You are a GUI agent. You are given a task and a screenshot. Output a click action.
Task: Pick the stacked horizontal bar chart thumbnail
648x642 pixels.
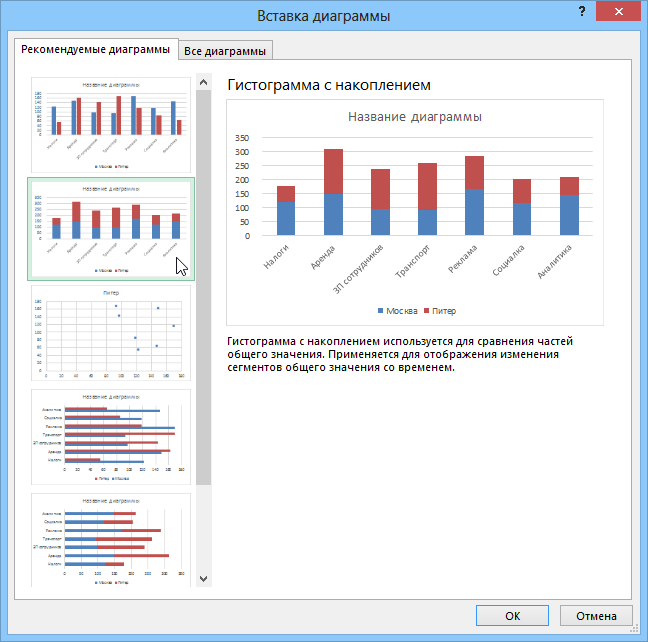[x=111, y=539]
